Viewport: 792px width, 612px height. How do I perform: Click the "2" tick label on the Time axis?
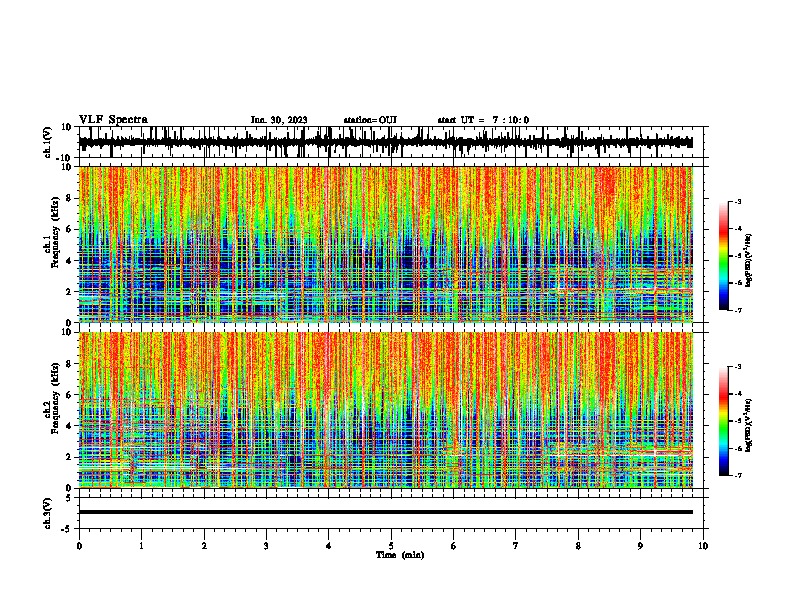coord(204,546)
